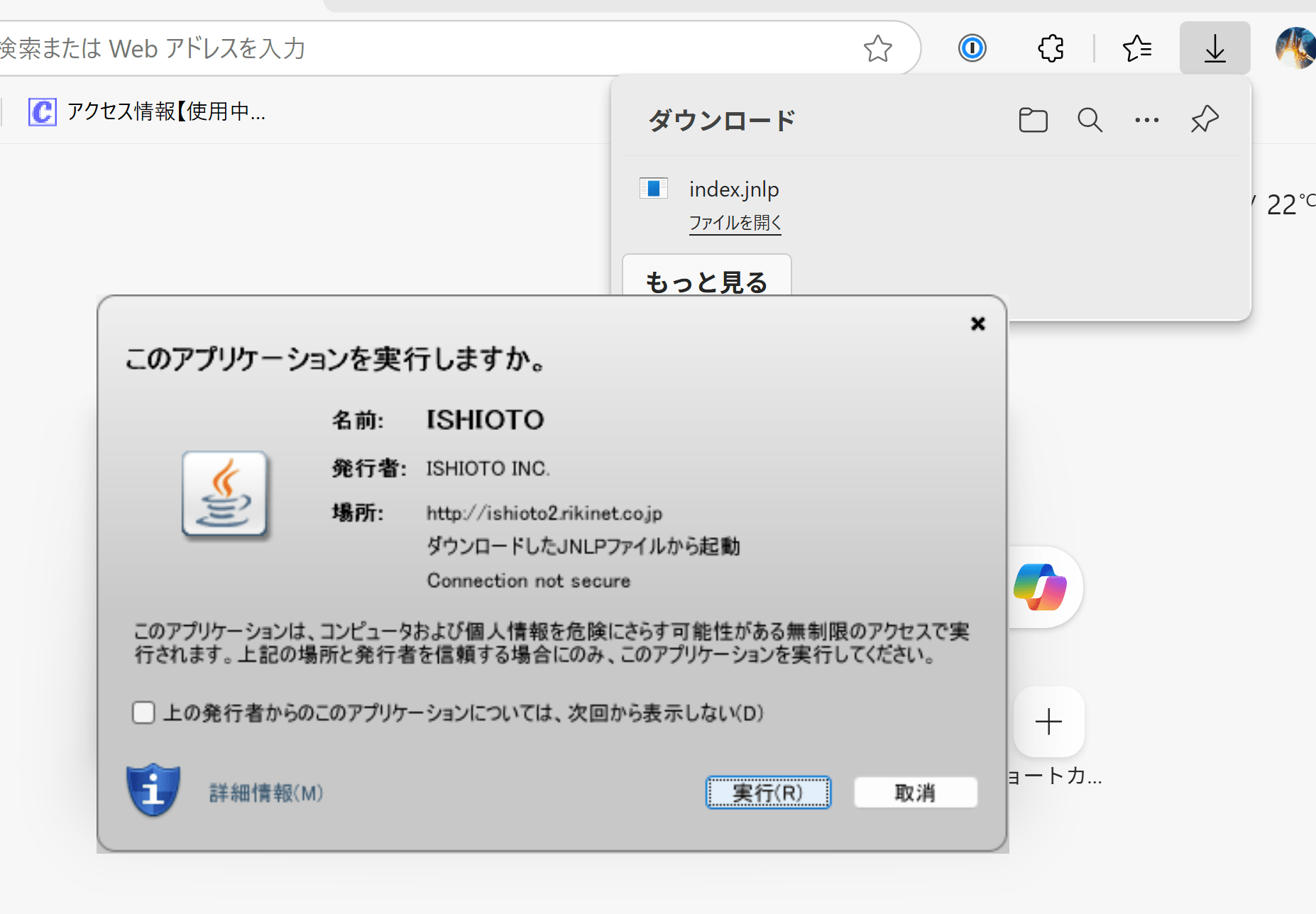Click the index.jnlp file icon
Screen dimensions: 1316x914
click(653, 188)
